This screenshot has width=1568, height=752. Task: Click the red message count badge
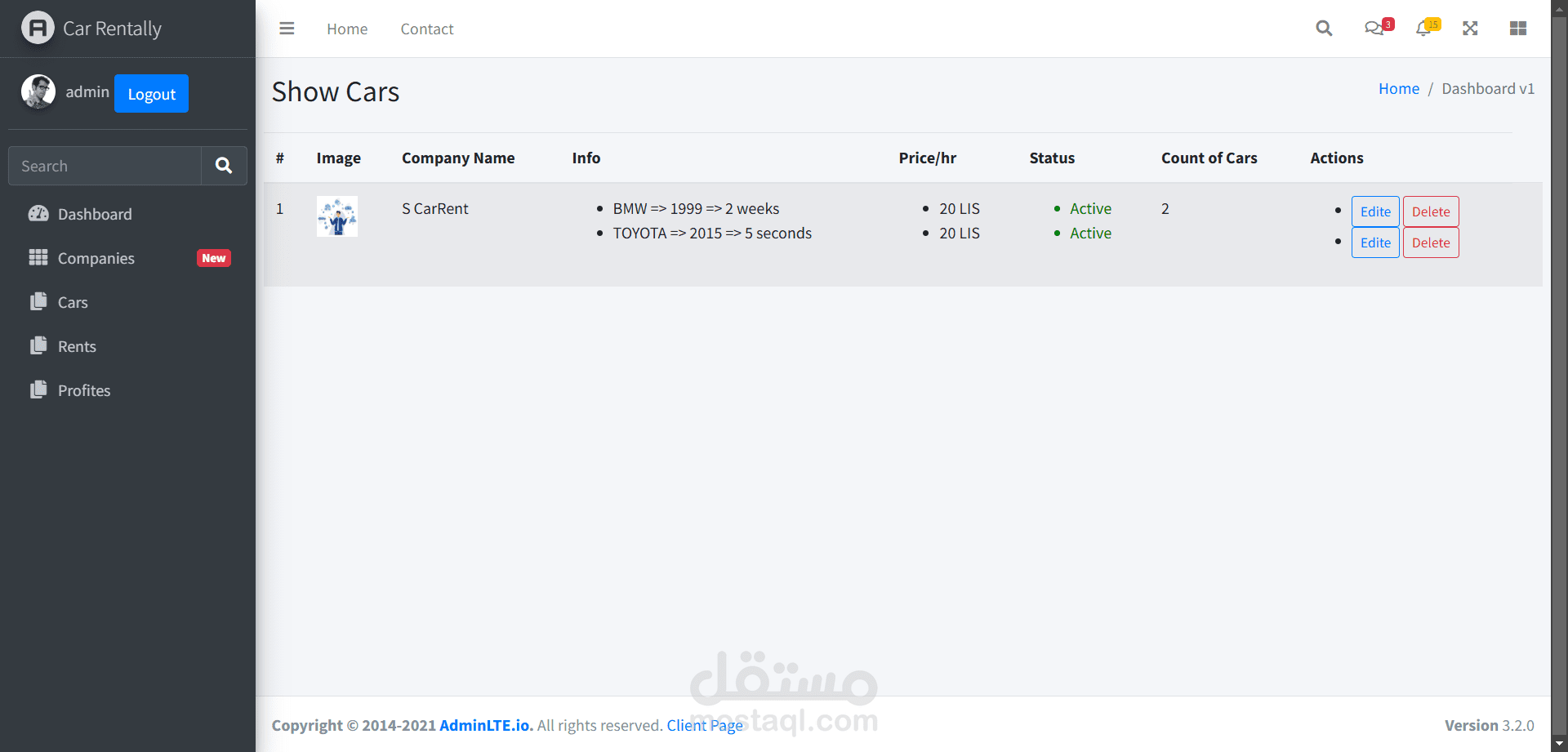click(1388, 24)
